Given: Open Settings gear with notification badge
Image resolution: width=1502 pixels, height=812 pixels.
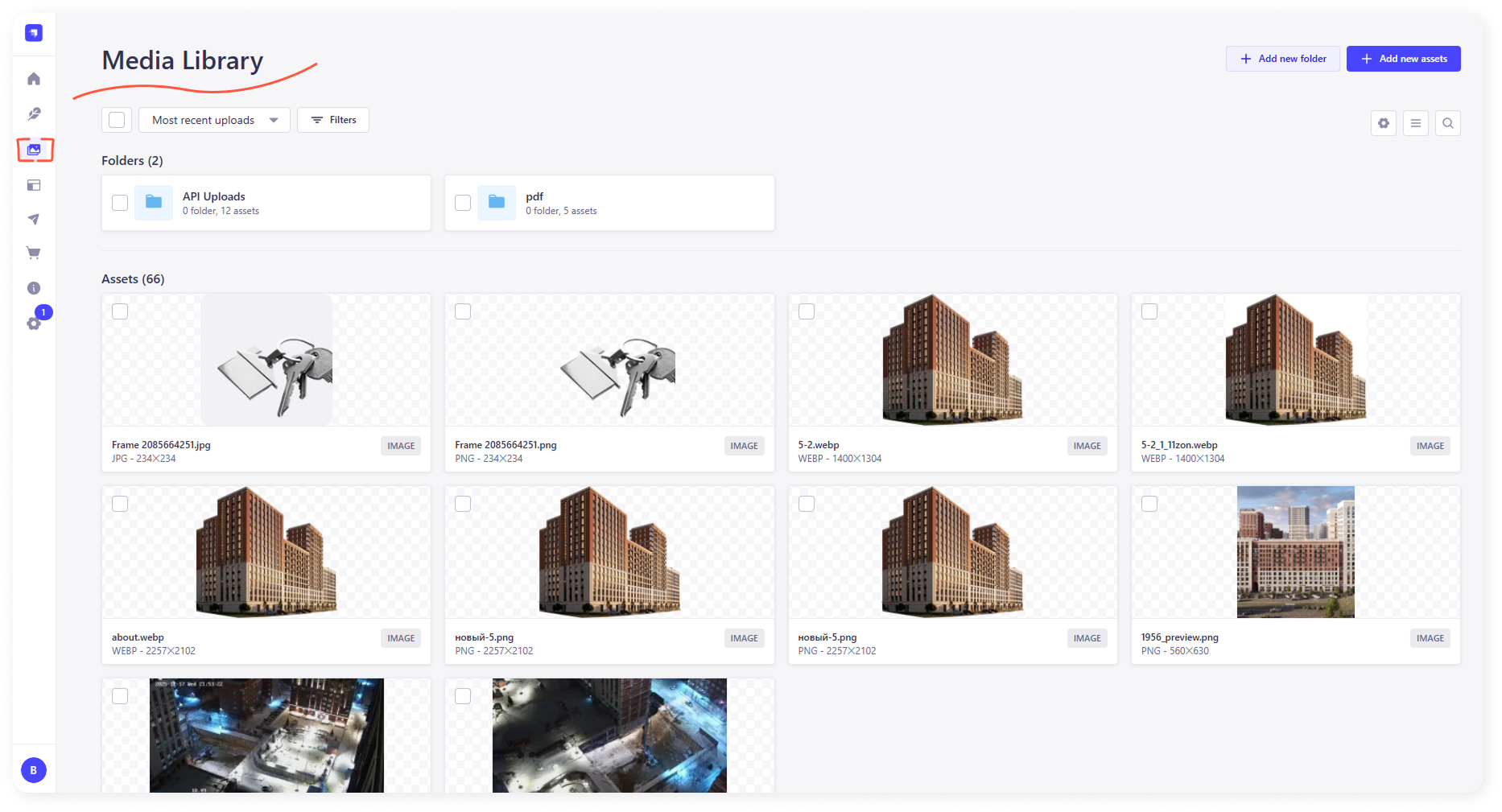Looking at the screenshot, I should pos(34,323).
